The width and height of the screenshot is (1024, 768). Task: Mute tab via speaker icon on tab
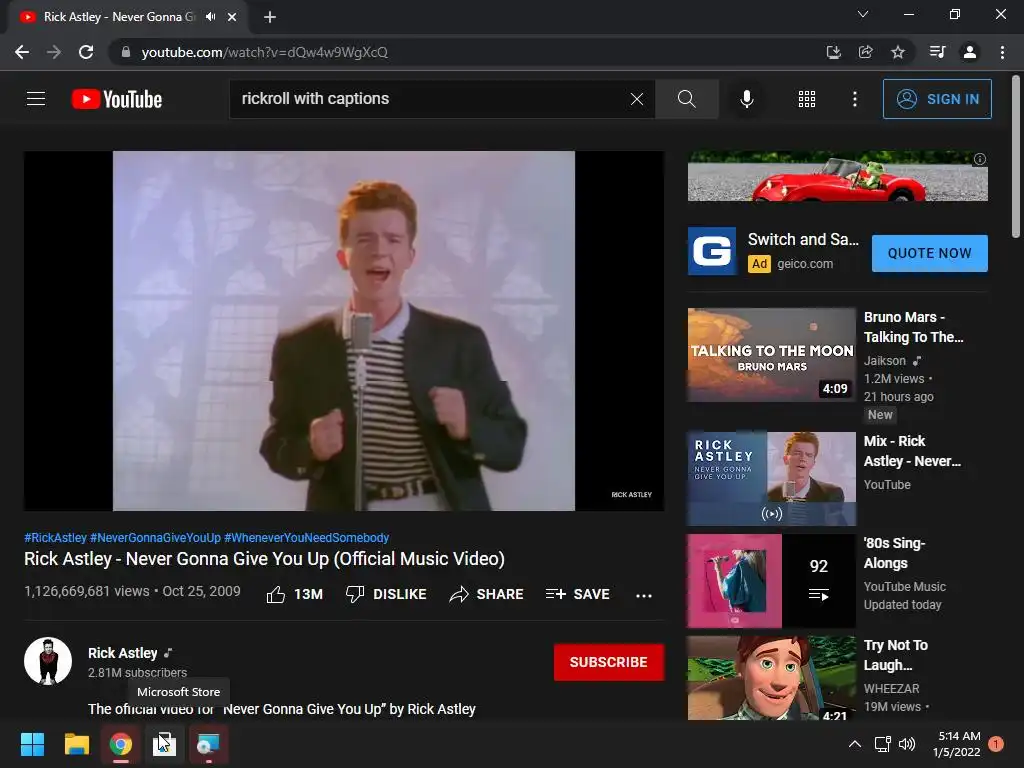coord(210,17)
